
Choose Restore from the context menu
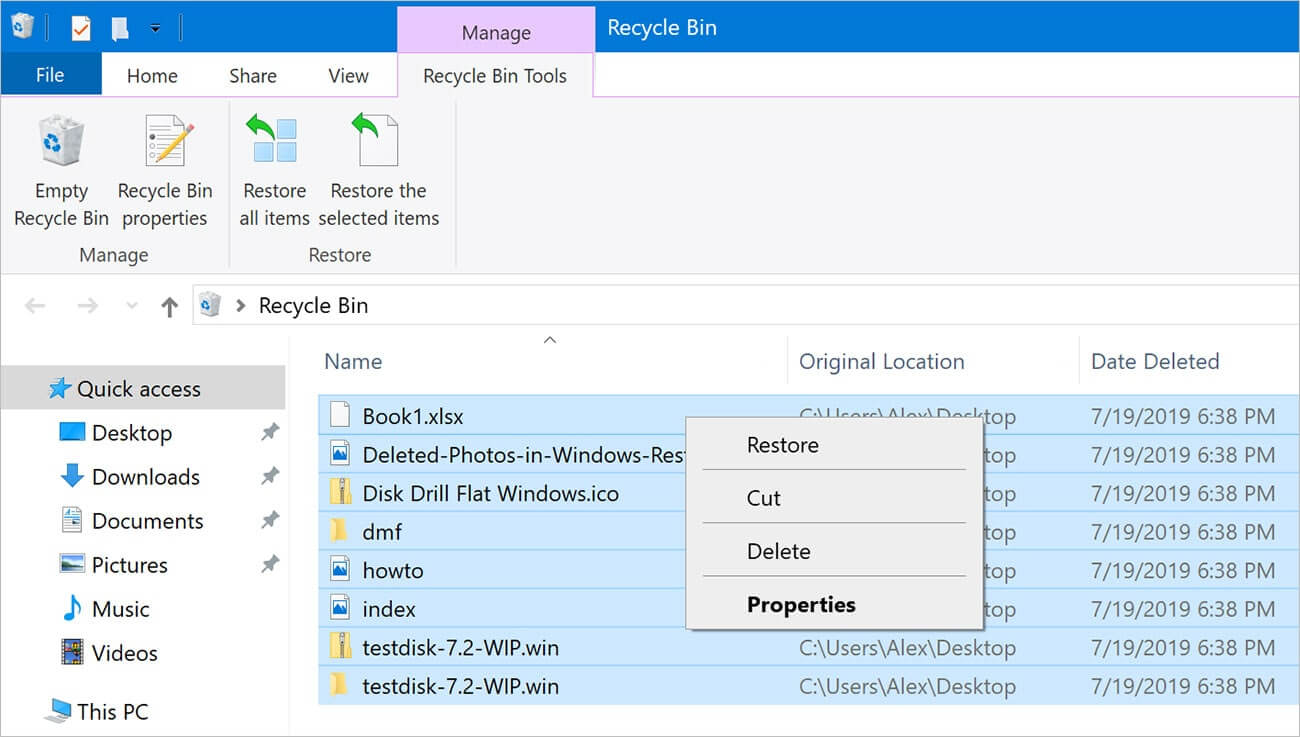click(x=782, y=445)
